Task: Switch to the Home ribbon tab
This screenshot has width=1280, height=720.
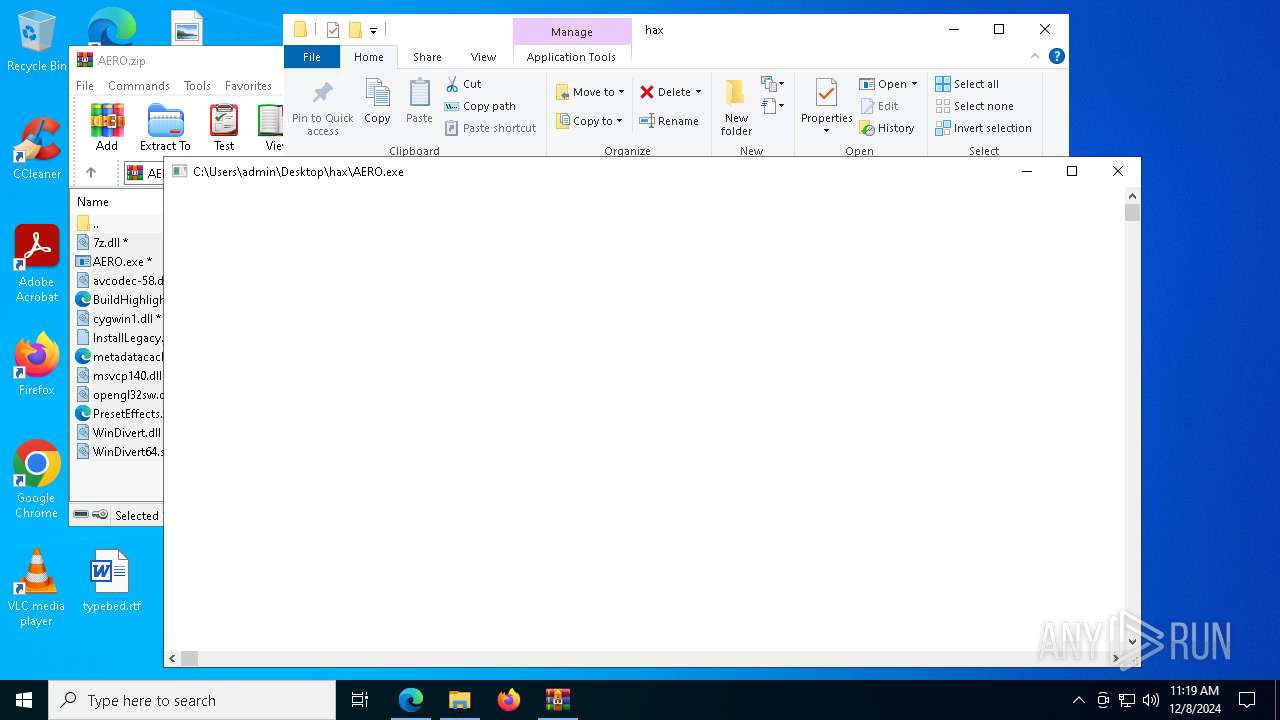Action: [x=368, y=57]
